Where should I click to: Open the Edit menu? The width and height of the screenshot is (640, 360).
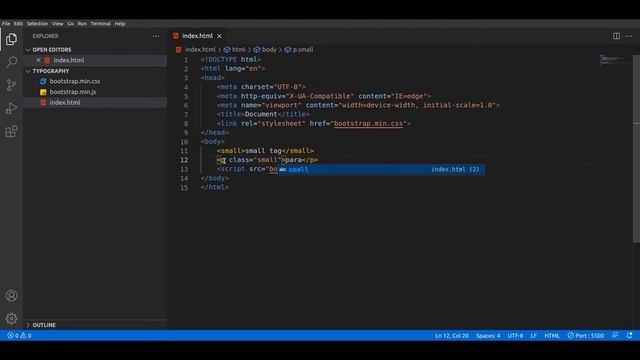pyautogui.click(x=18, y=24)
